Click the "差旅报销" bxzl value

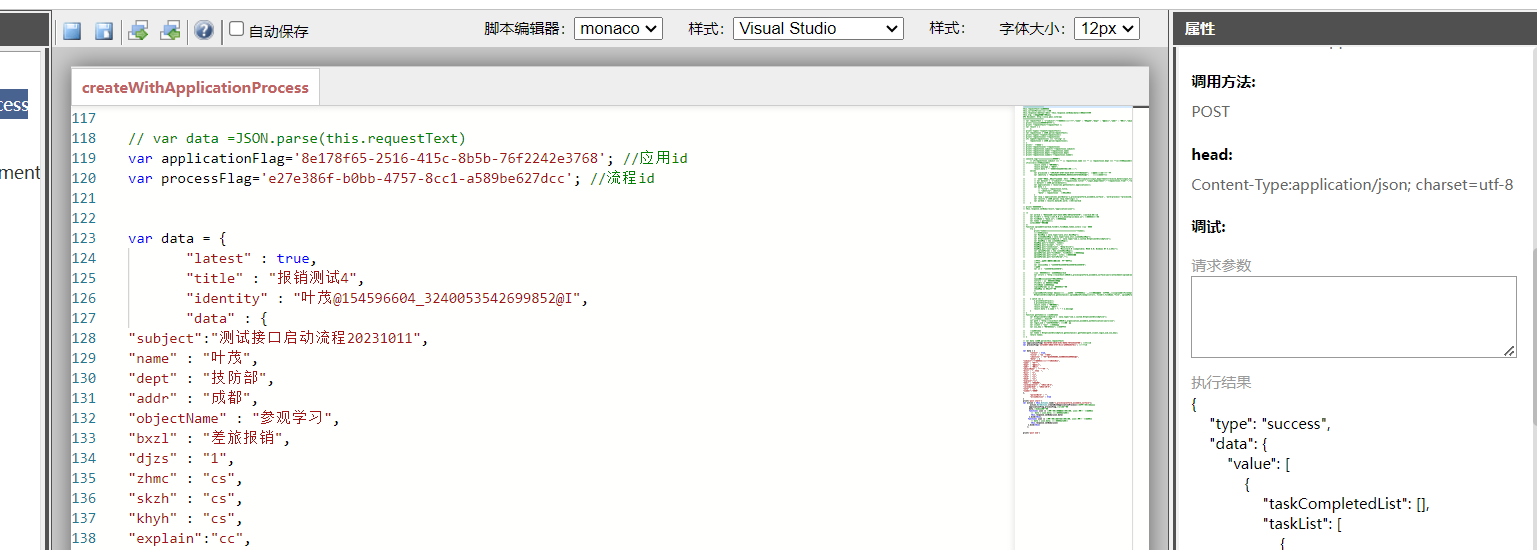pos(244,438)
